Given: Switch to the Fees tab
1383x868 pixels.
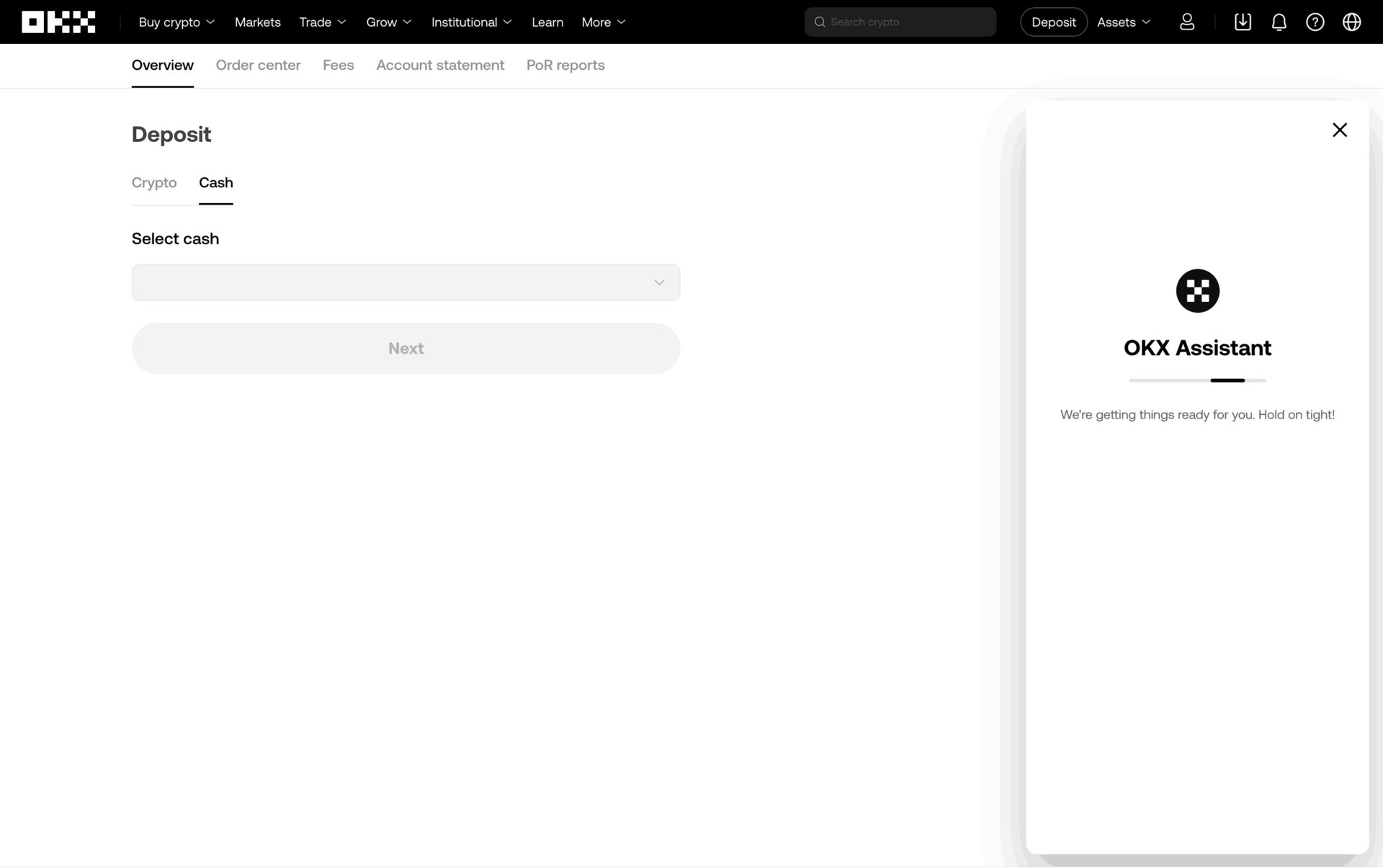Looking at the screenshot, I should 338,65.
